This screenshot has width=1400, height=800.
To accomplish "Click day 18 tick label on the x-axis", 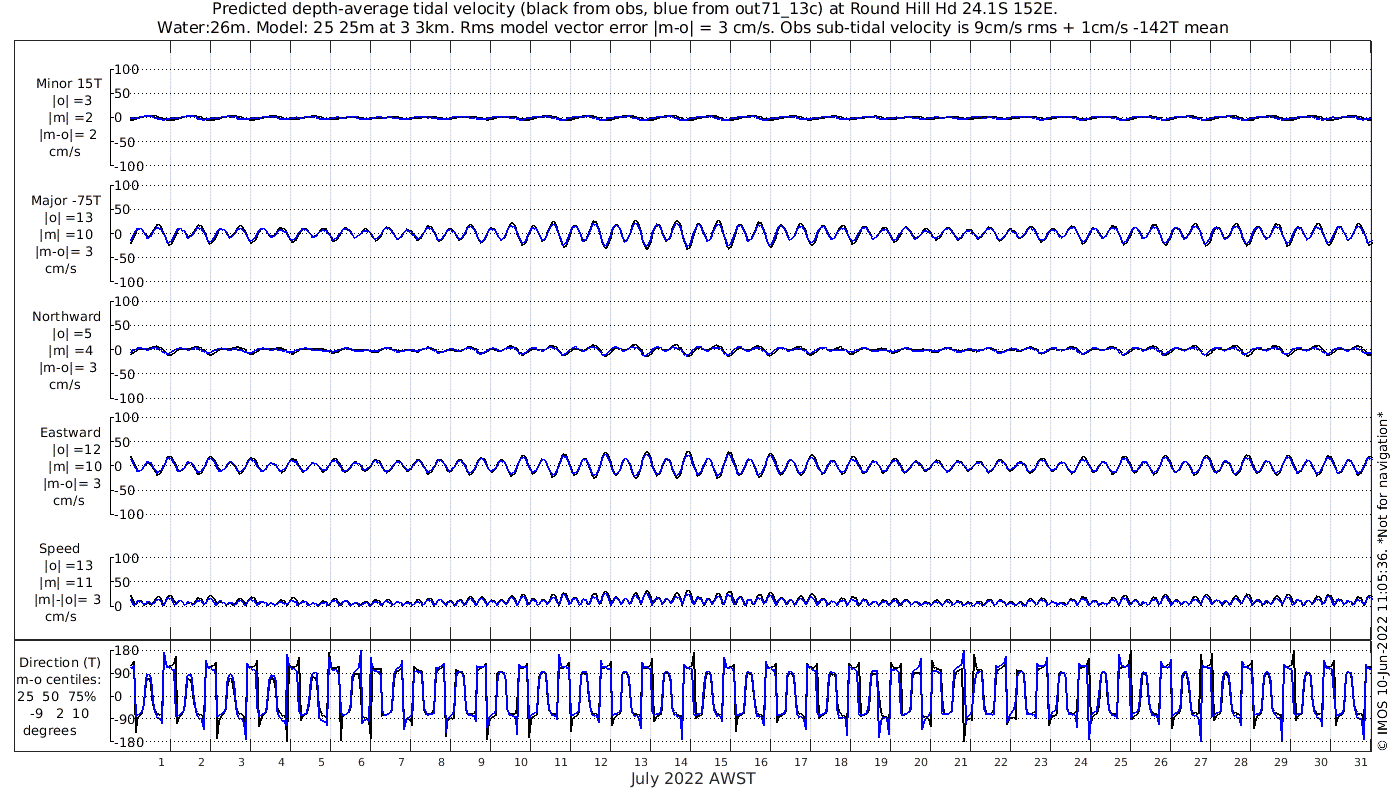I will [841, 761].
